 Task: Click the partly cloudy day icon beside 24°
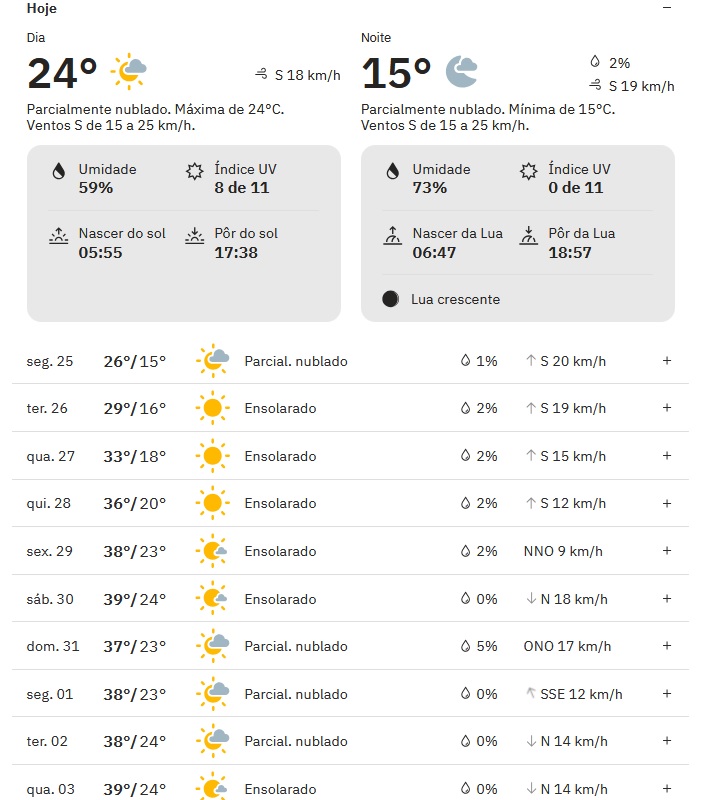point(130,71)
